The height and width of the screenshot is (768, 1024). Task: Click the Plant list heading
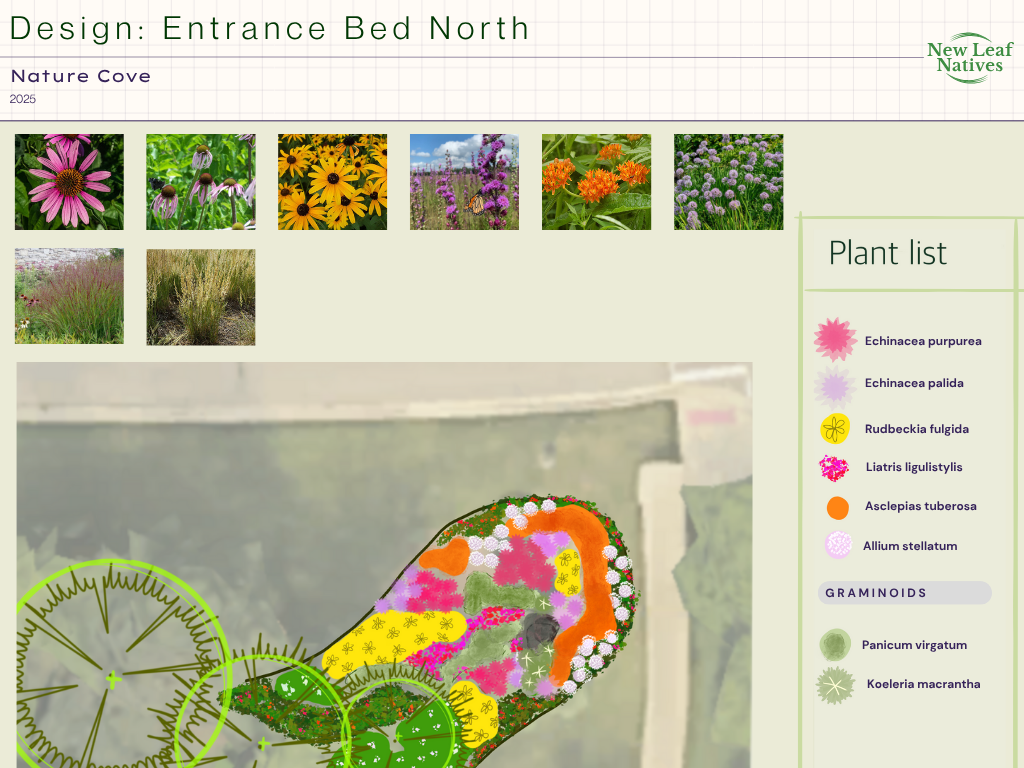(x=888, y=253)
